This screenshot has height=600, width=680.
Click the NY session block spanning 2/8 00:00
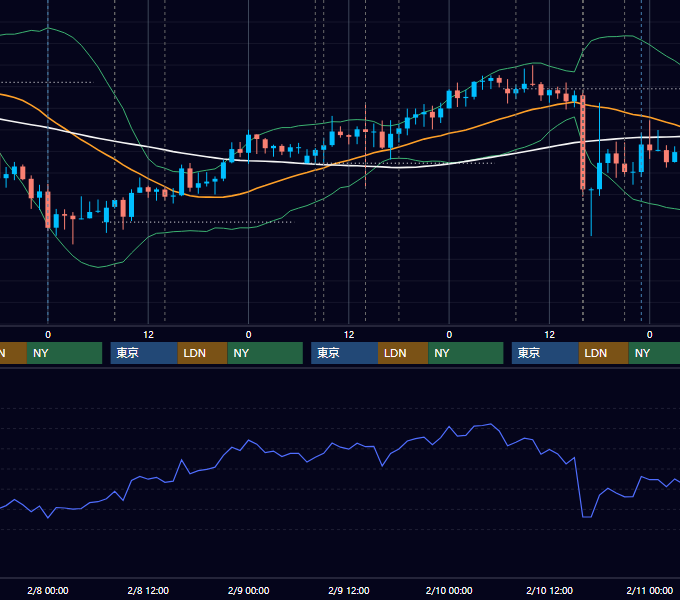pyautogui.click(x=64, y=353)
